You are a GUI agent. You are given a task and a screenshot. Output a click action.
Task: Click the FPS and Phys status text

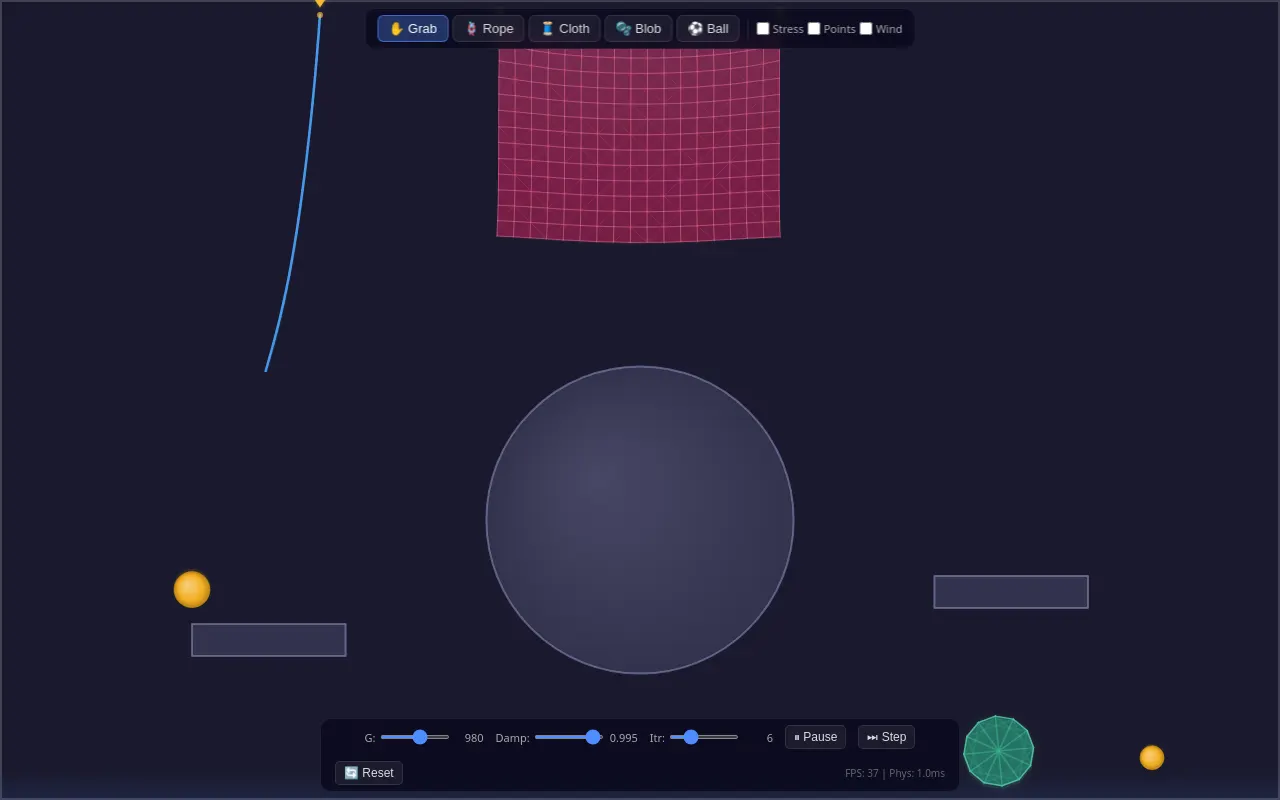(x=895, y=773)
